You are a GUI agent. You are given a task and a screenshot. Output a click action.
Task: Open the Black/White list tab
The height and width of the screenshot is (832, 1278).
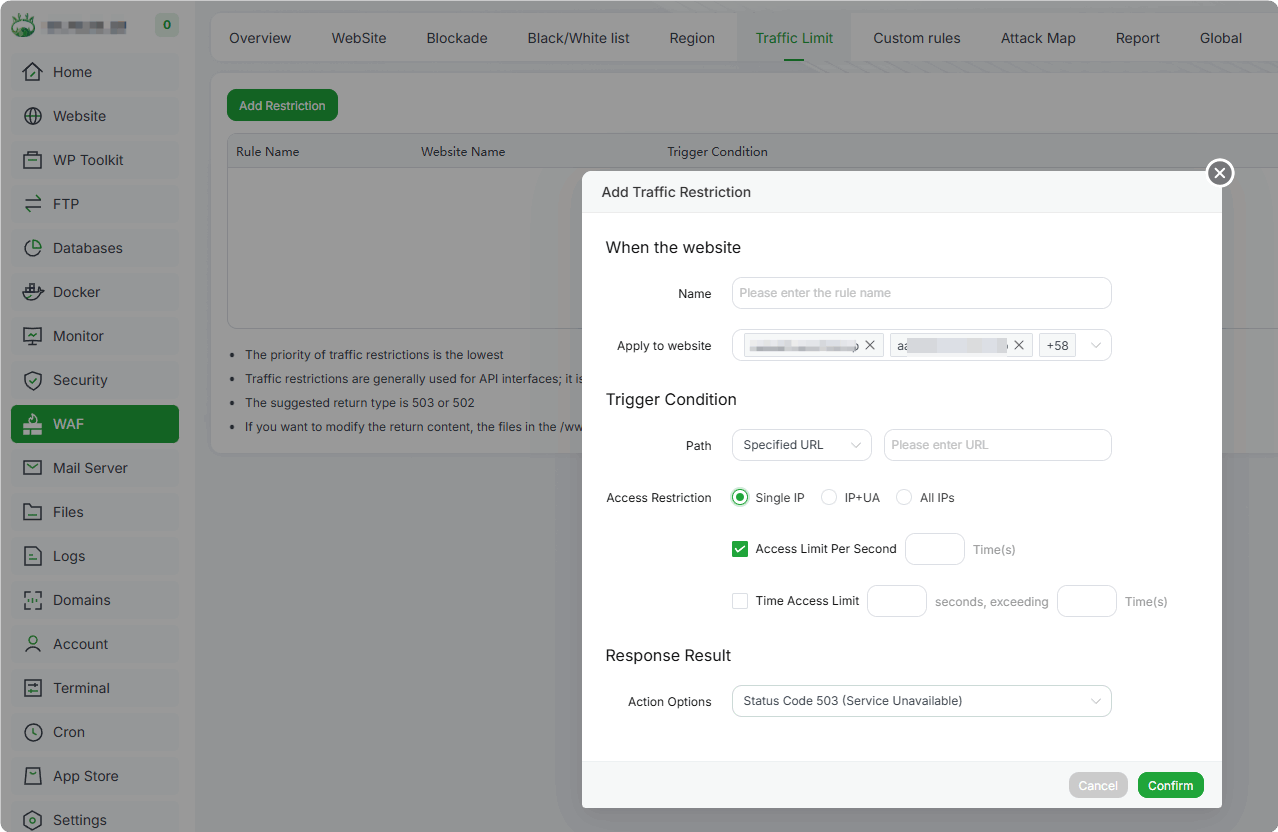coord(578,38)
